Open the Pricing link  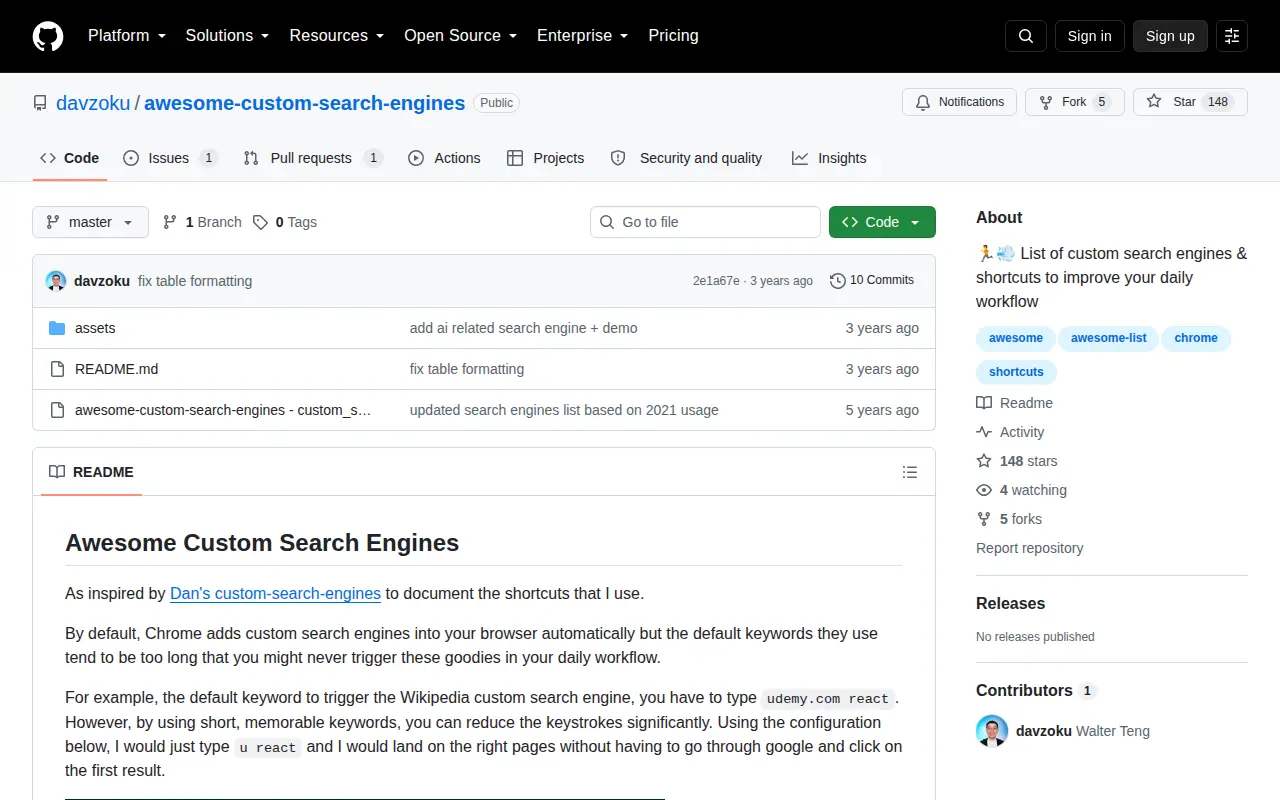pos(673,36)
